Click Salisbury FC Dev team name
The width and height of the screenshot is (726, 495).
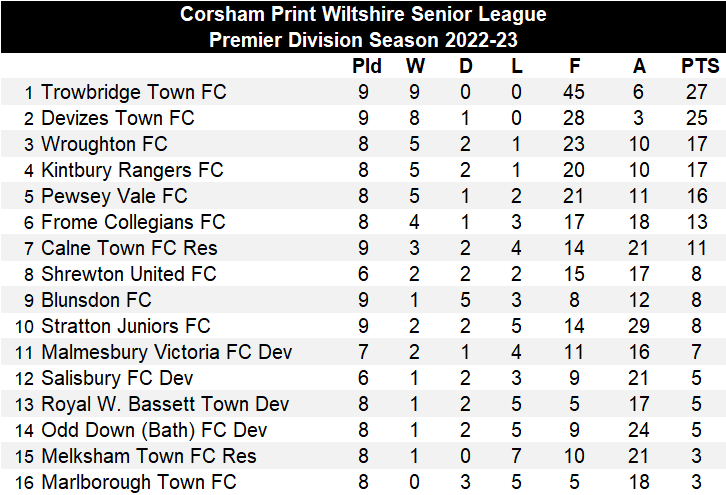(117, 378)
